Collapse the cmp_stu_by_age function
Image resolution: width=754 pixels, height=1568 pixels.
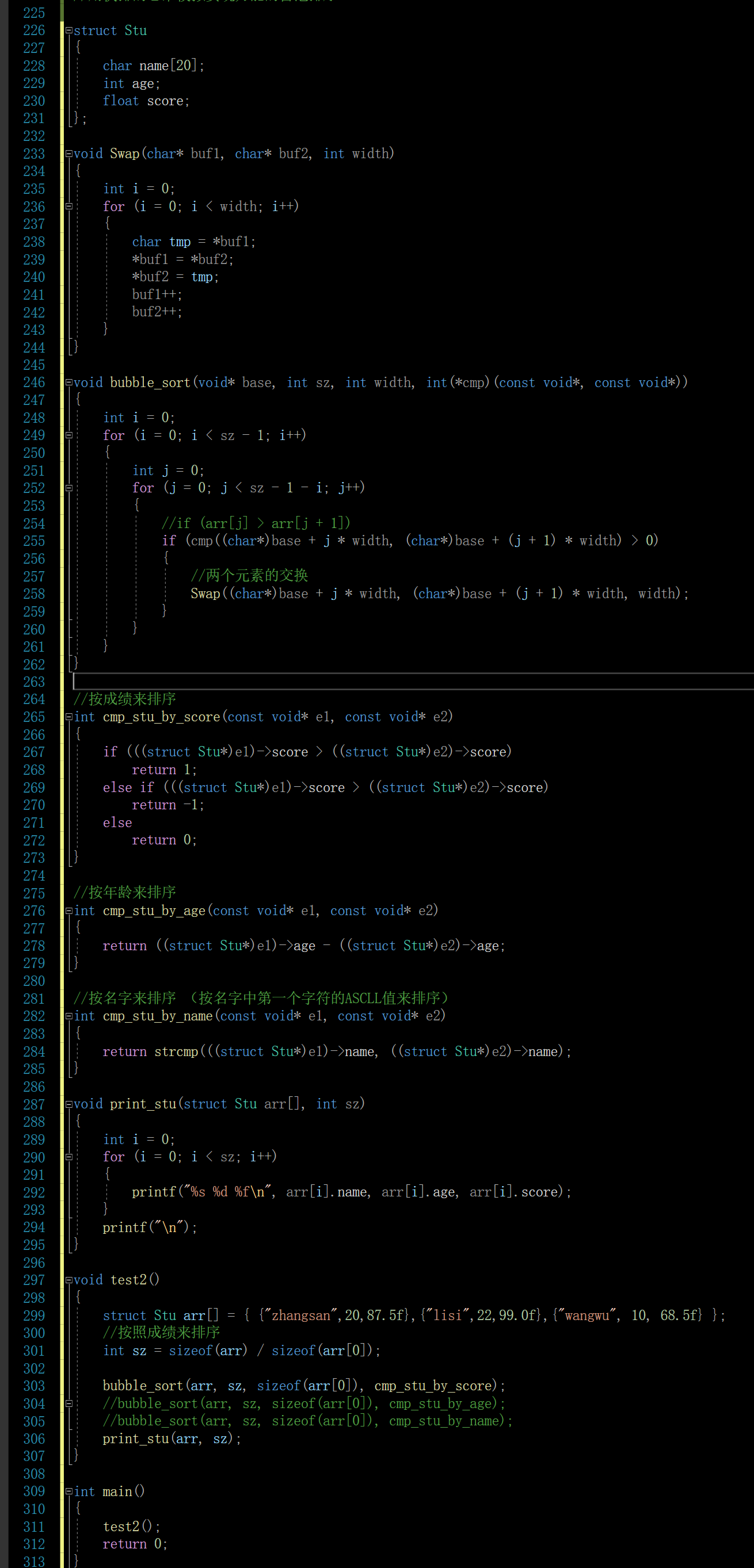pyautogui.click(x=69, y=911)
